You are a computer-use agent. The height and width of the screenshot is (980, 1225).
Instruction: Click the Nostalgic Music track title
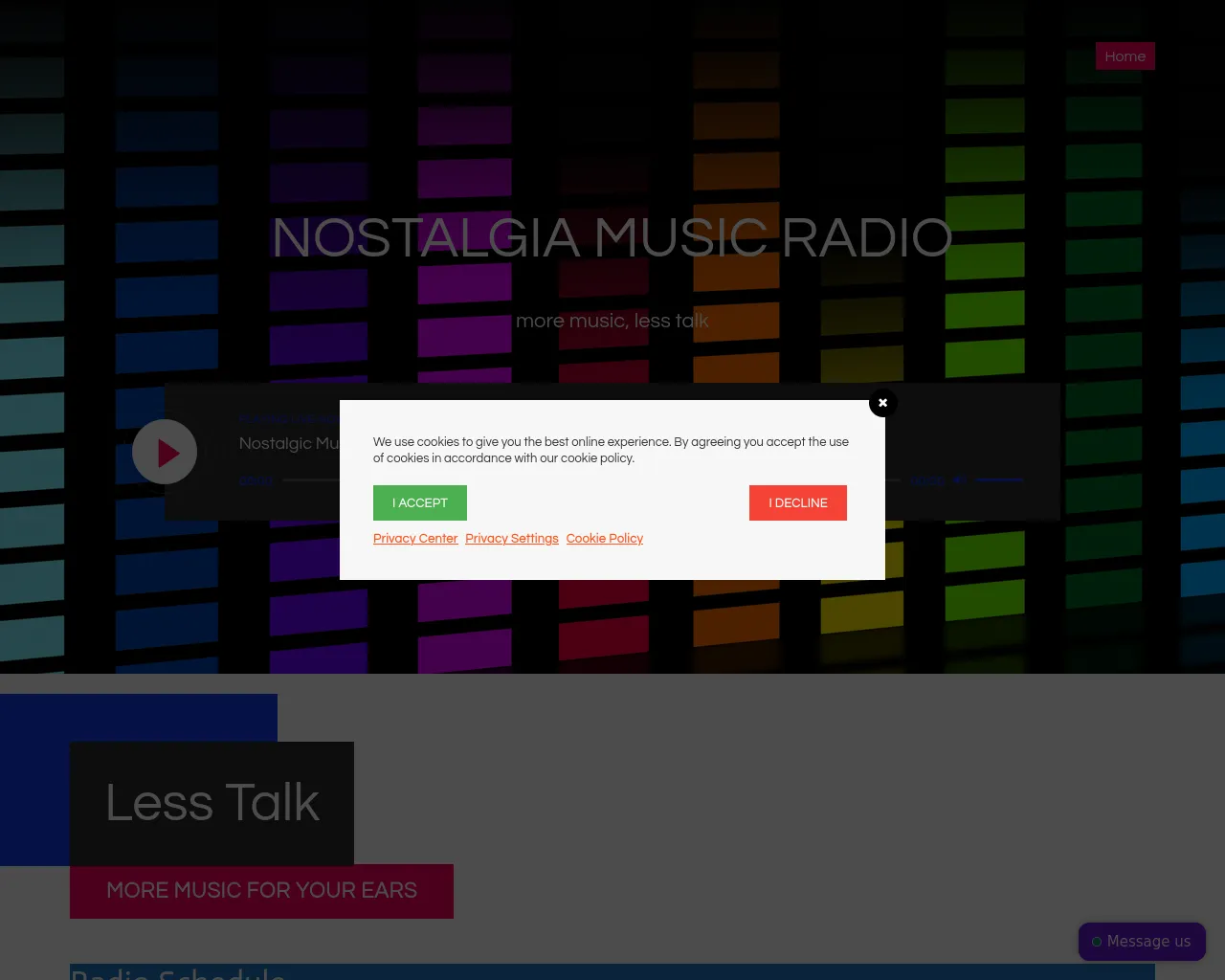click(289, 444)
